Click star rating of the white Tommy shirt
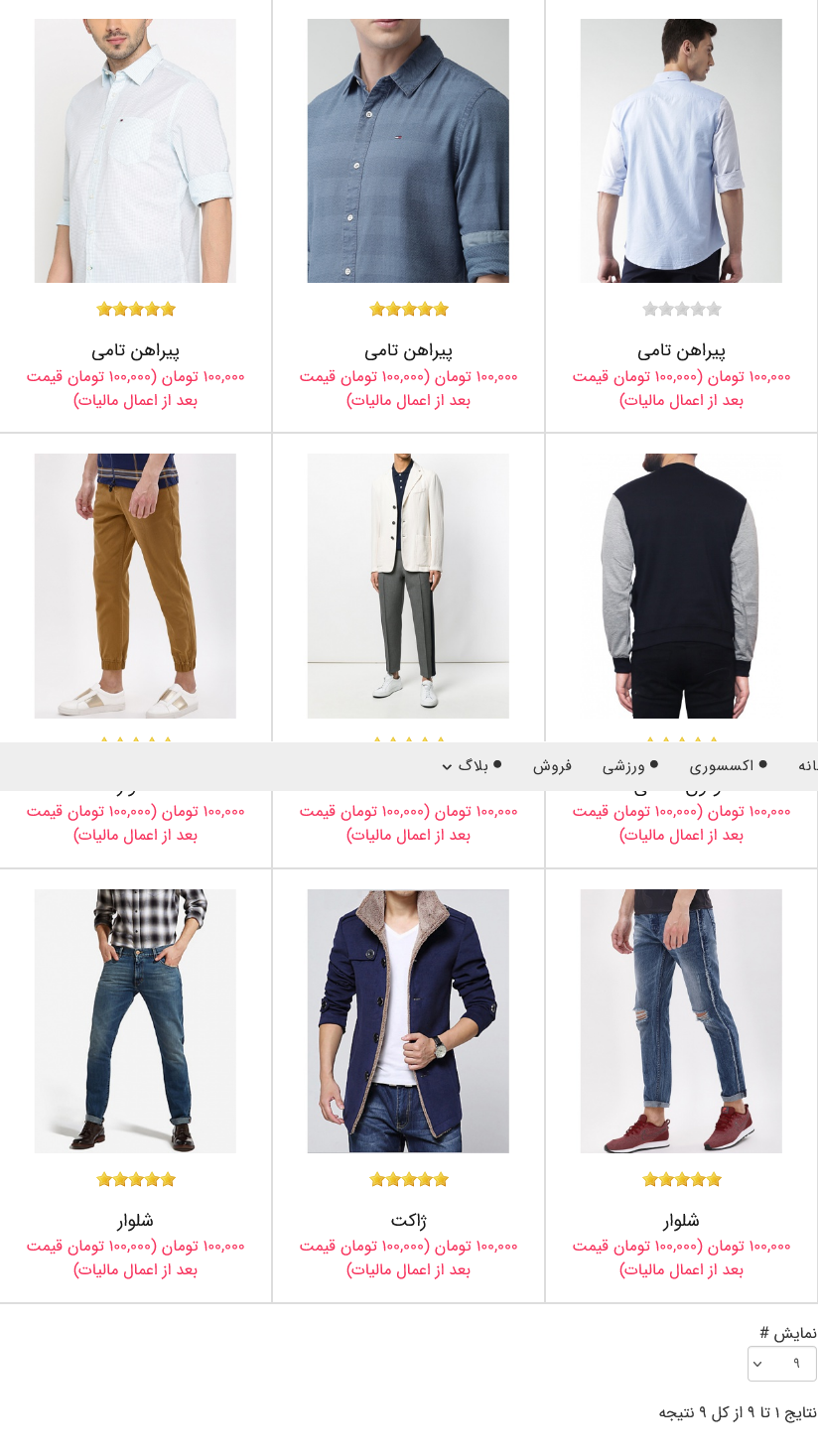Image resolution: width=818 pixels, height=1456 pixels. point(136,309)
